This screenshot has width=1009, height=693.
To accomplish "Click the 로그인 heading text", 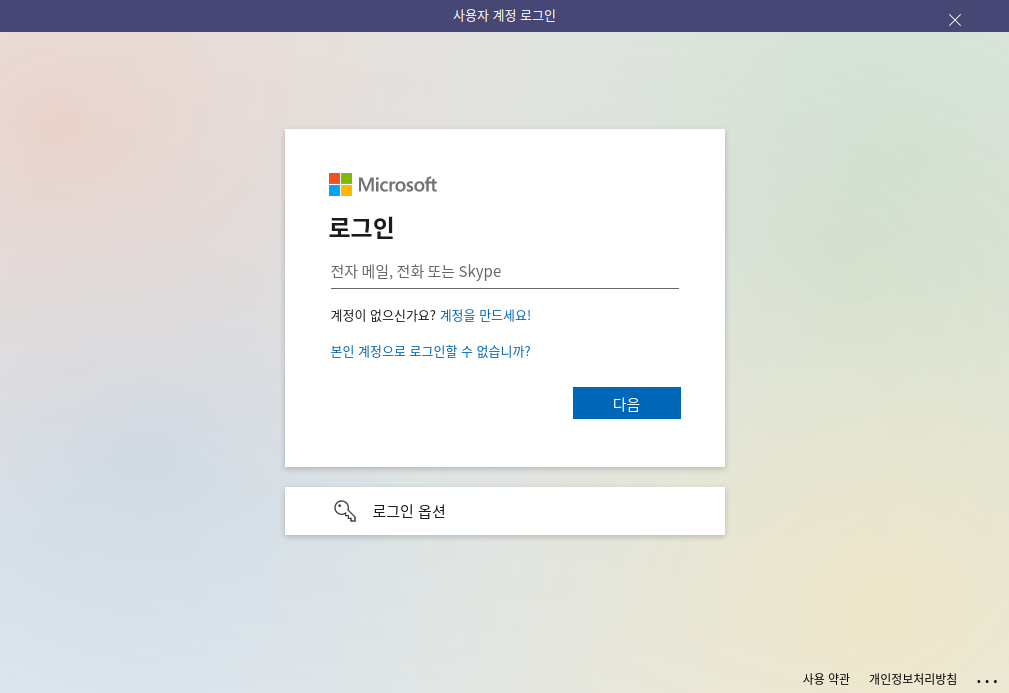I will [362, 227].
